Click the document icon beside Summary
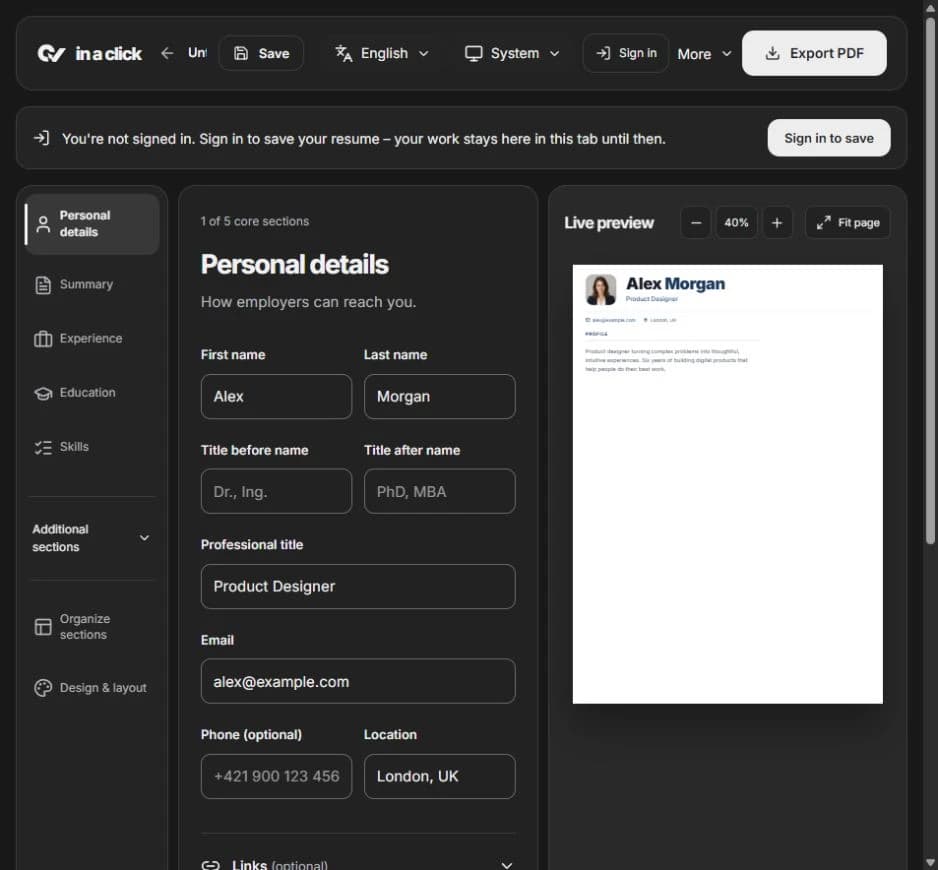Screen dimensions: 938x870 pyautogui.click(x=43, y=285)
